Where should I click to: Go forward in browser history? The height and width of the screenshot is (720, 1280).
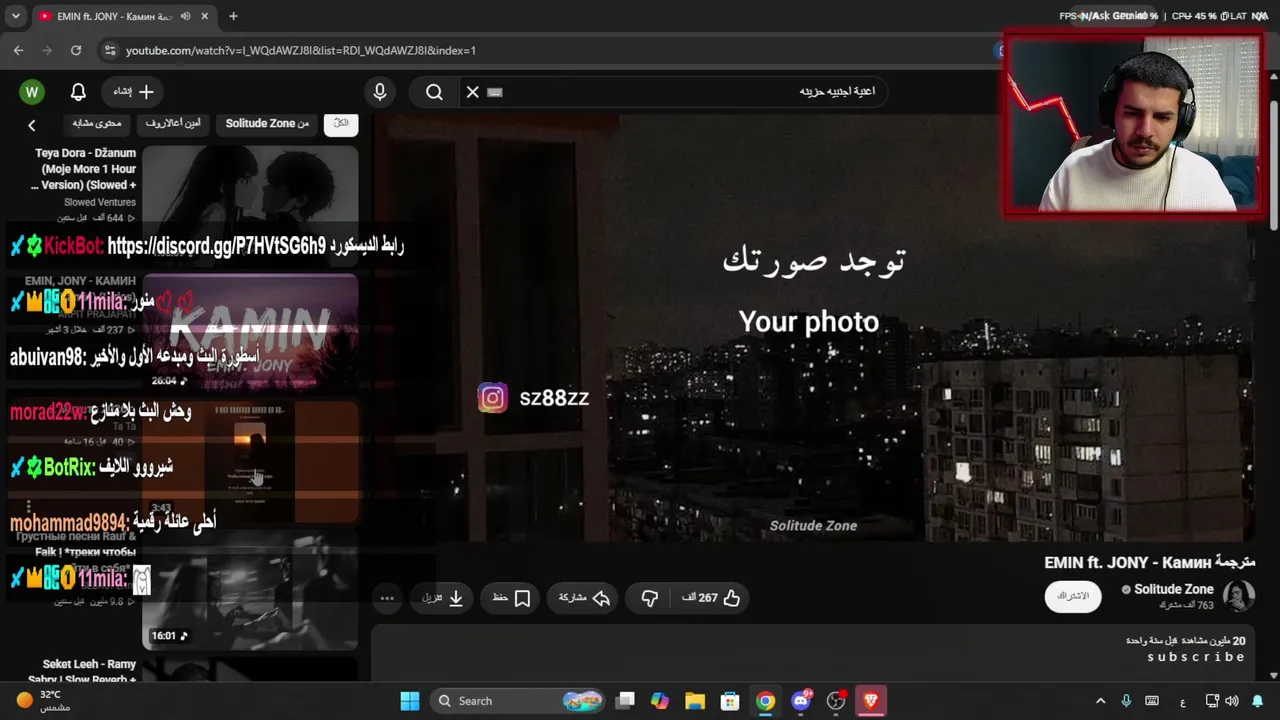(x=47, y=50)
